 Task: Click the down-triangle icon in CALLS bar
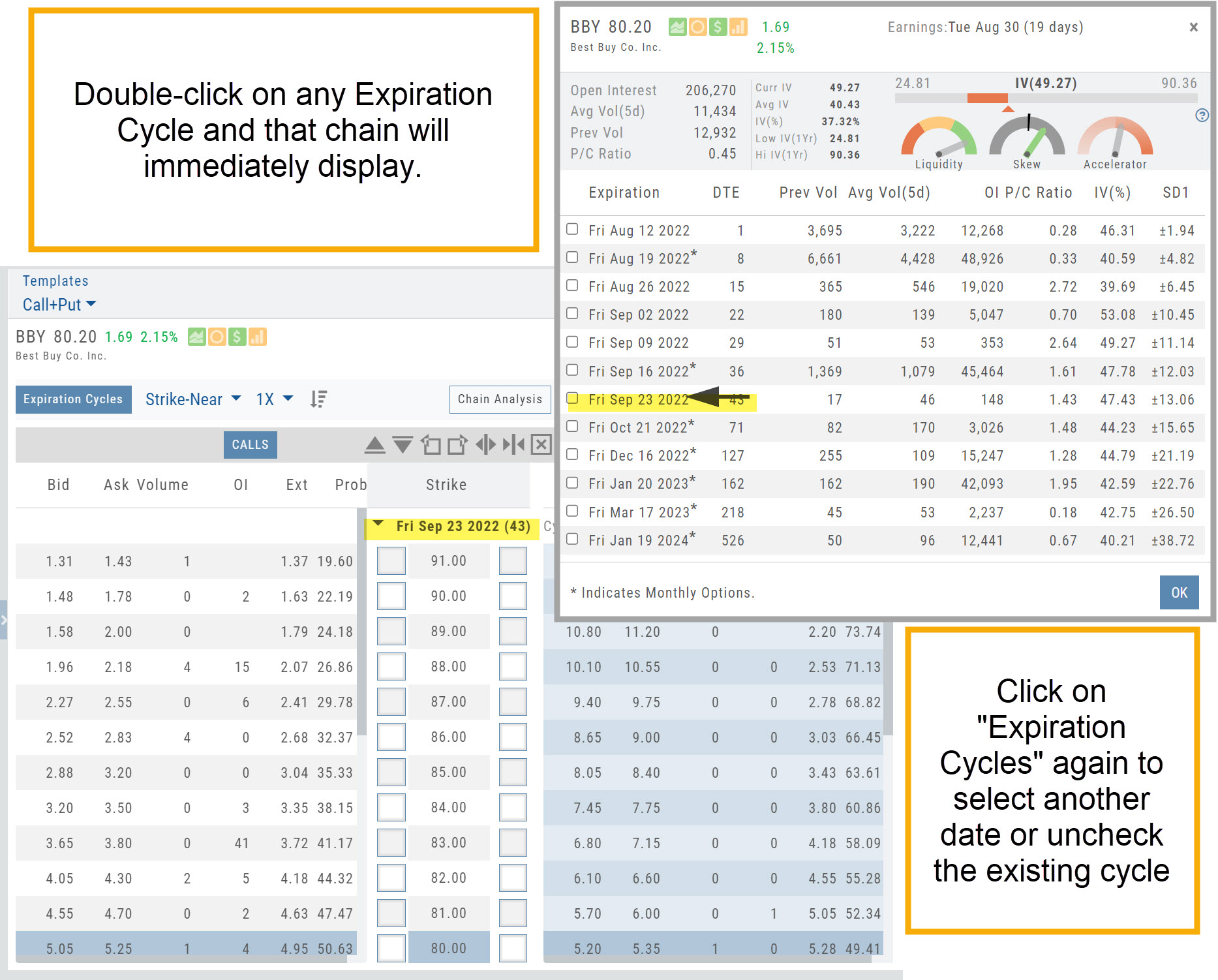click(x=403, y=446)
